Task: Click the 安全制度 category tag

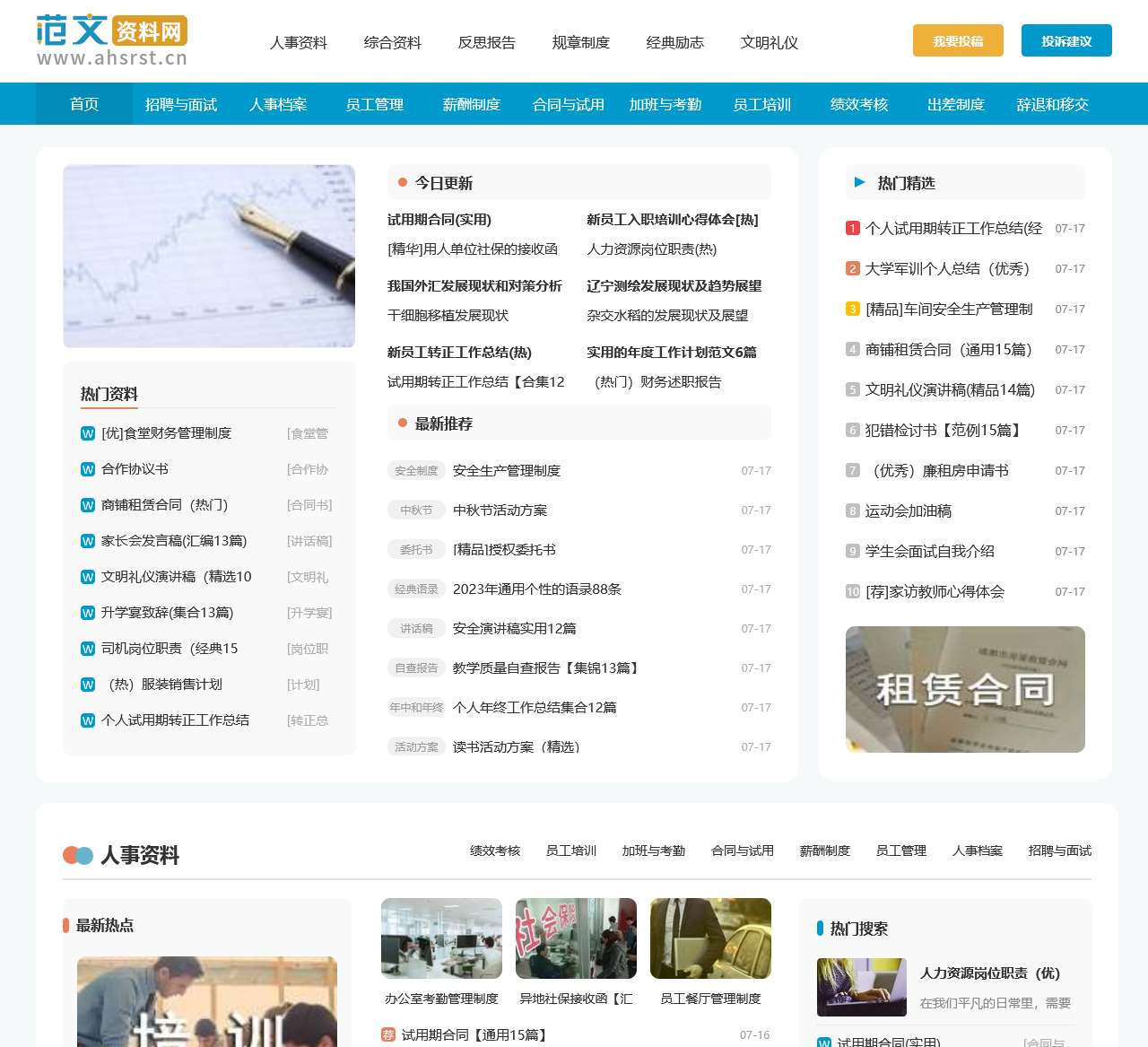Action: (416, 471)
